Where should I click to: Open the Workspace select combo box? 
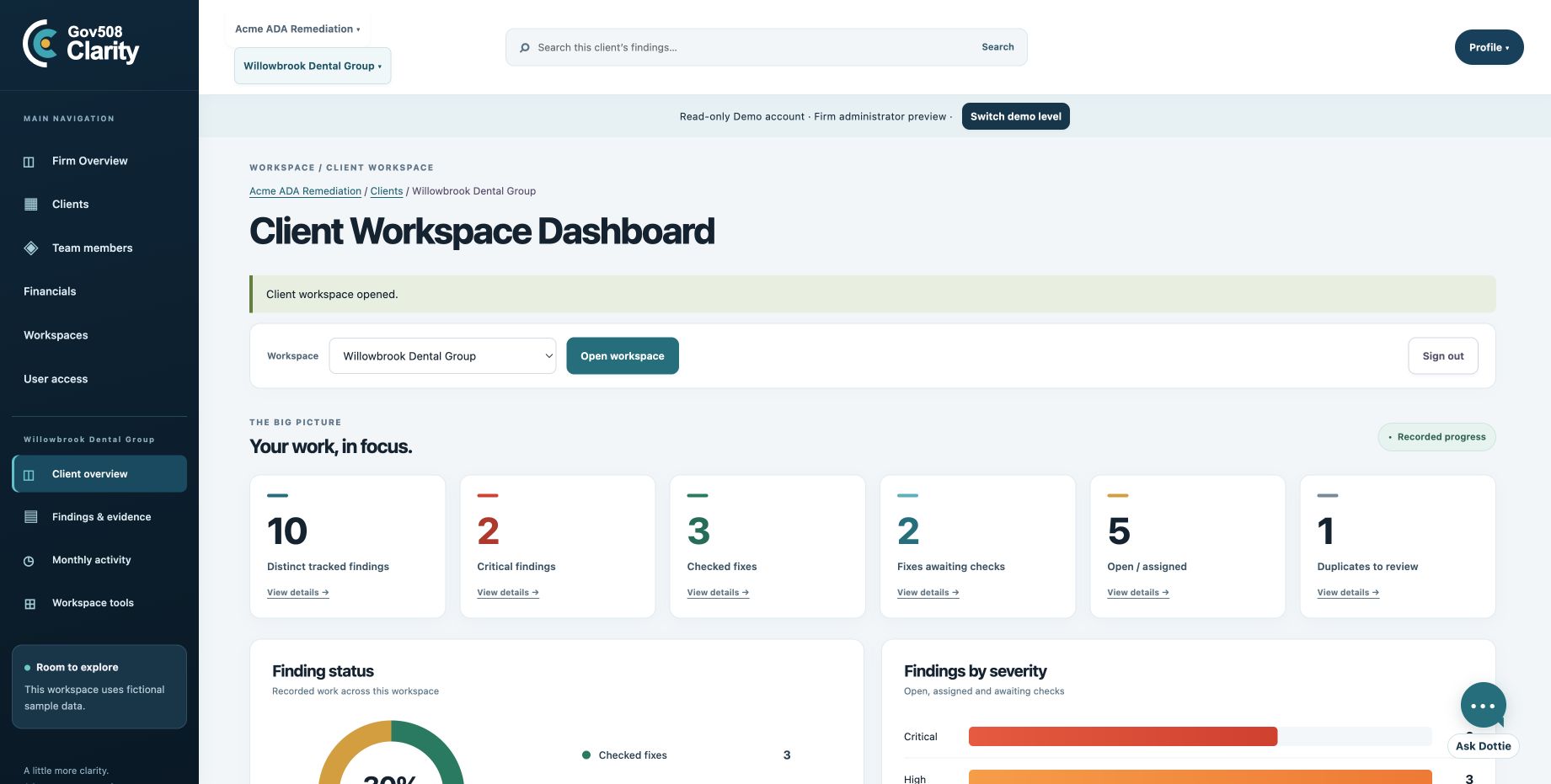point(442,356)
